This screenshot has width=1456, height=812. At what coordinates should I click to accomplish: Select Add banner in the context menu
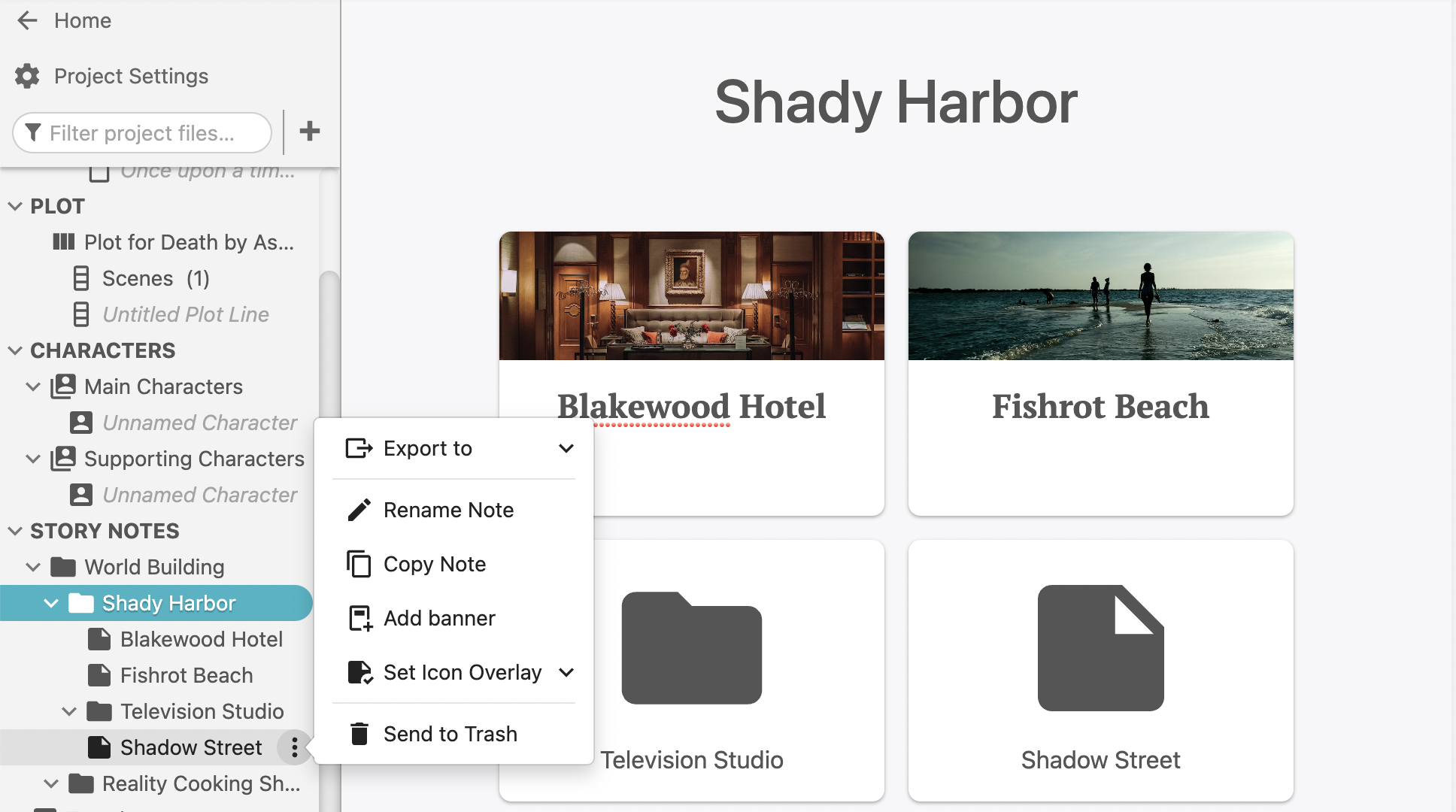pyautogui.click(x=453, y=618)
